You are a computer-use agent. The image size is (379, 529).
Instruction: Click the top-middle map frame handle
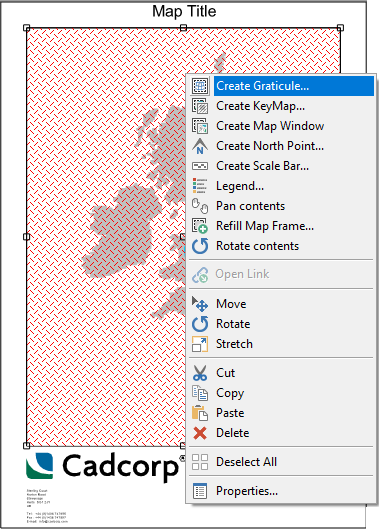coord(183,28)
